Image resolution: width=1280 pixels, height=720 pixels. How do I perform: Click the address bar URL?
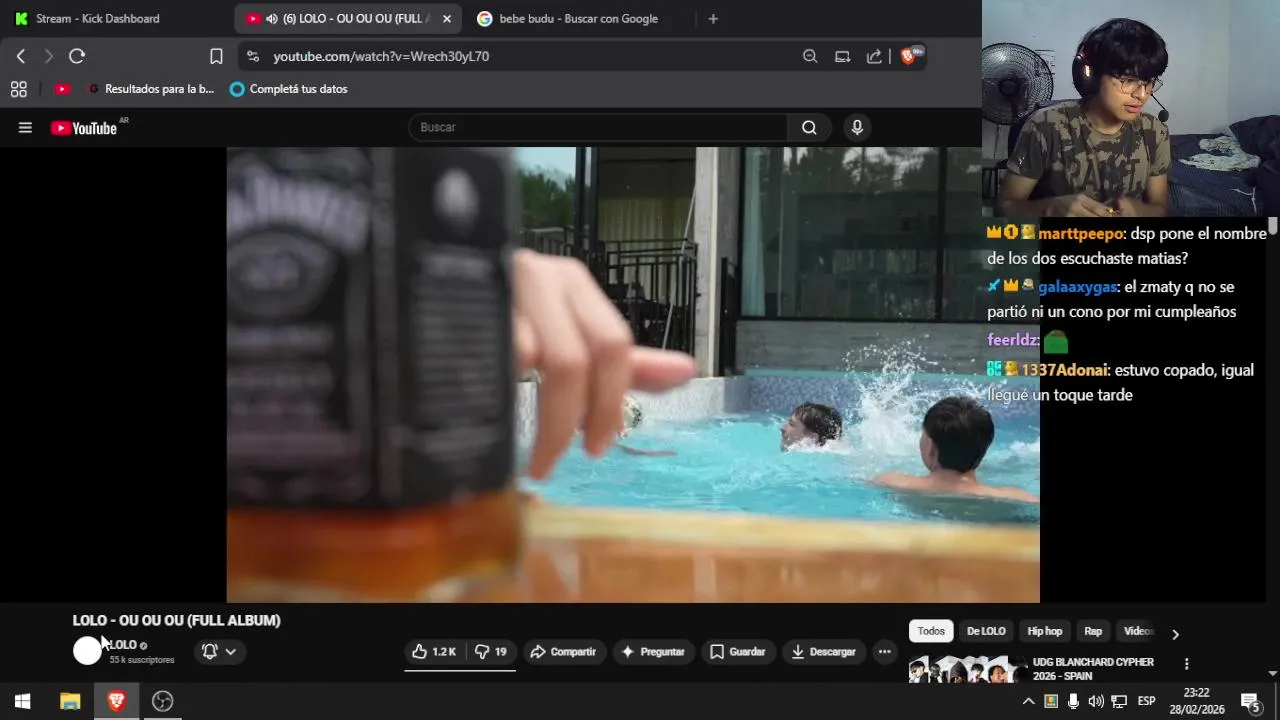pos(381,57)
